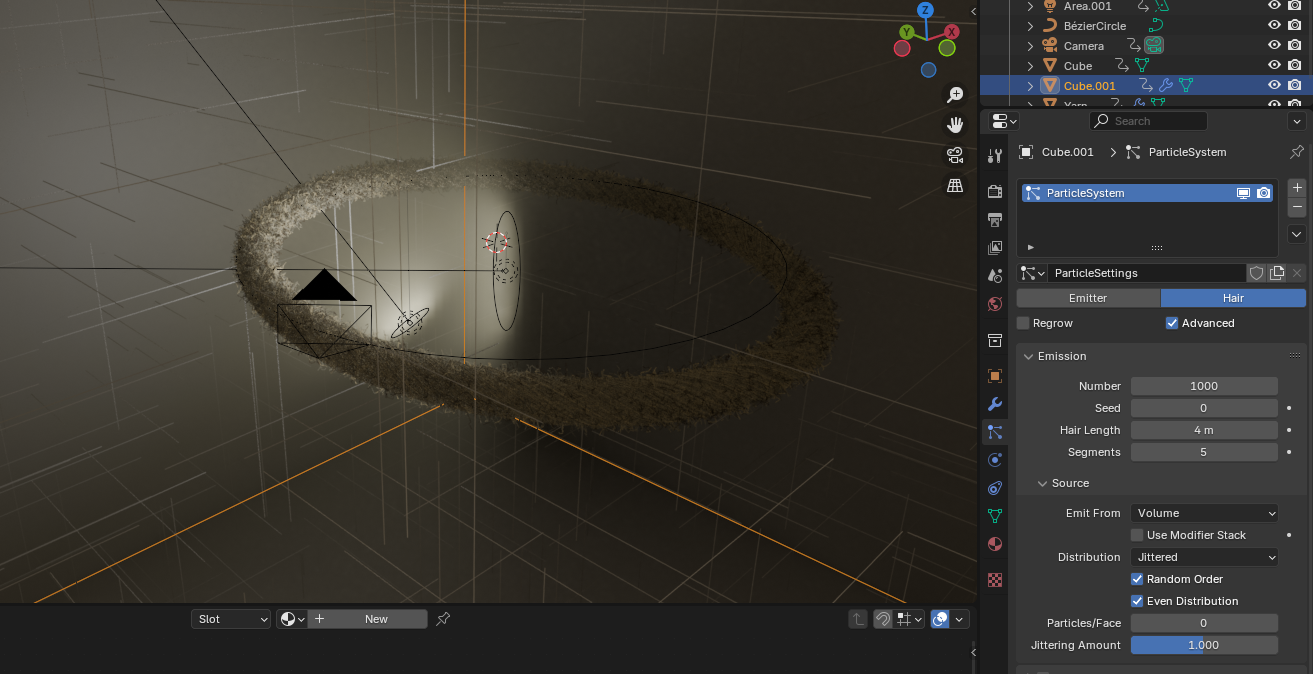Uncheck Even Distribution
Screen dimensions: 1313x674
pyautogui.click(x=1137, y=601)
